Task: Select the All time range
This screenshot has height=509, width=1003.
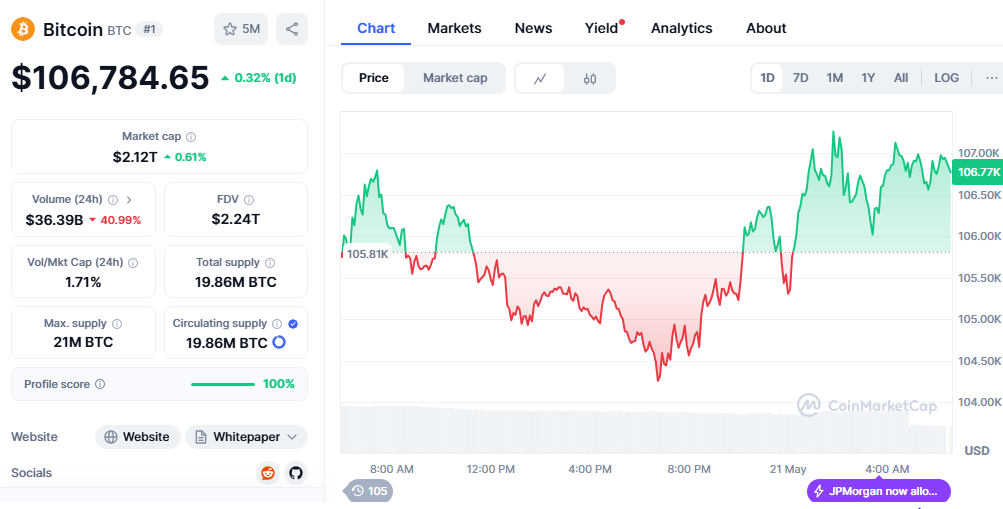Action: pyautogui.click(x=901, y=78)
